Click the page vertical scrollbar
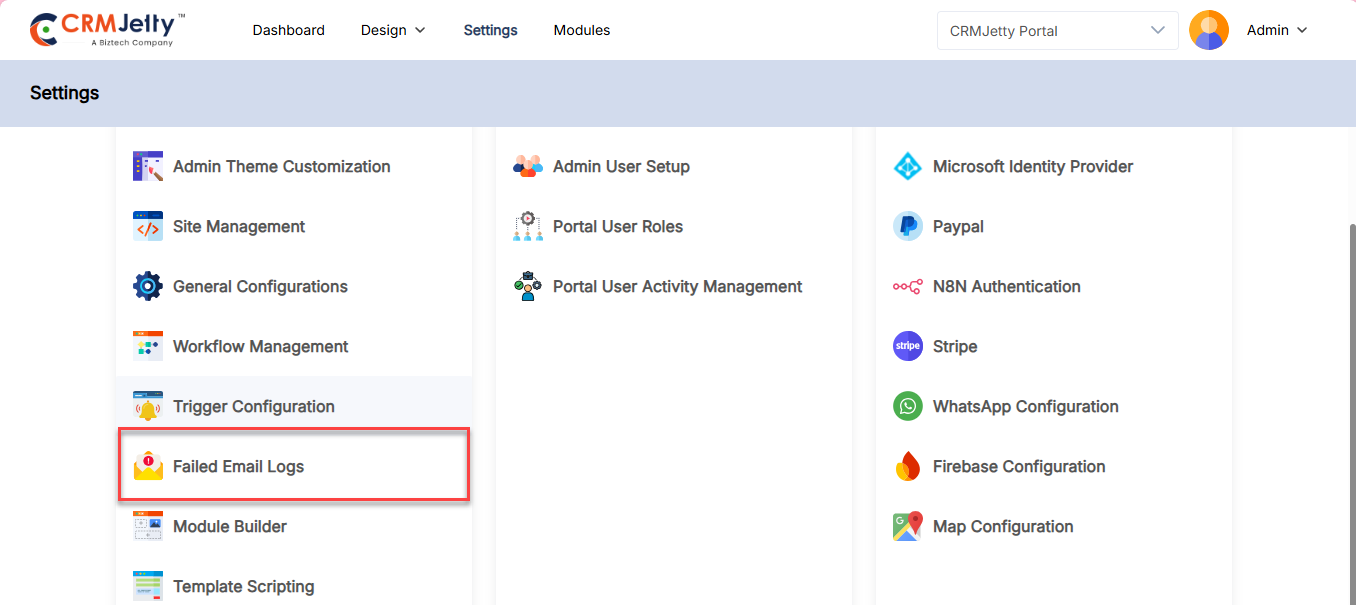1356x605 pixels. 1351,400
